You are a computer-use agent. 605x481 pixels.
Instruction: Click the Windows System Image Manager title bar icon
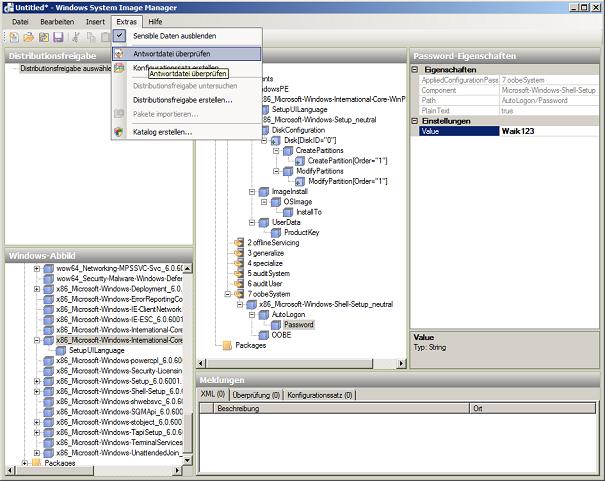click(8, 7)
